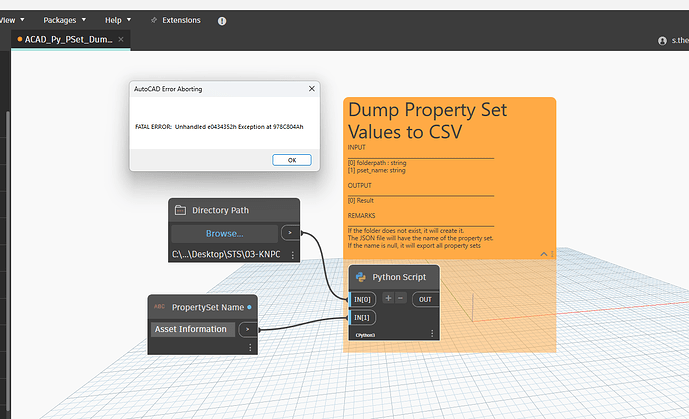Click the notification alert icon in menu bar
The height and width of the screenshot is (419, 689).
pyautogui.click(x=222, y=21)
